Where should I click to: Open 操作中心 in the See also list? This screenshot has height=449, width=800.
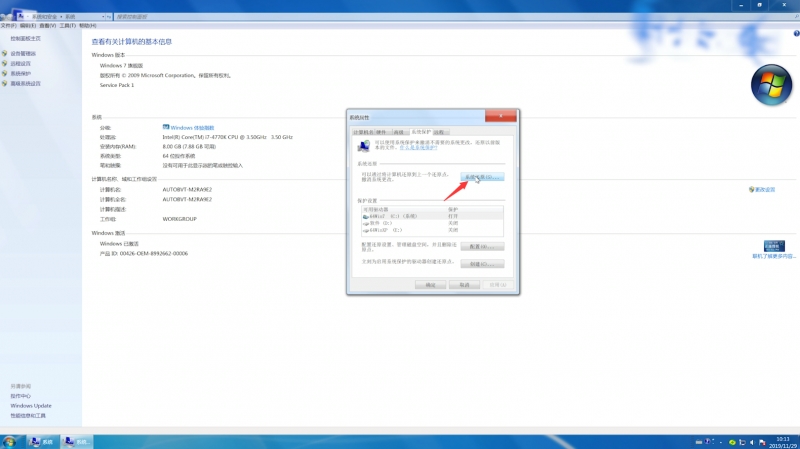click(20, 396)
